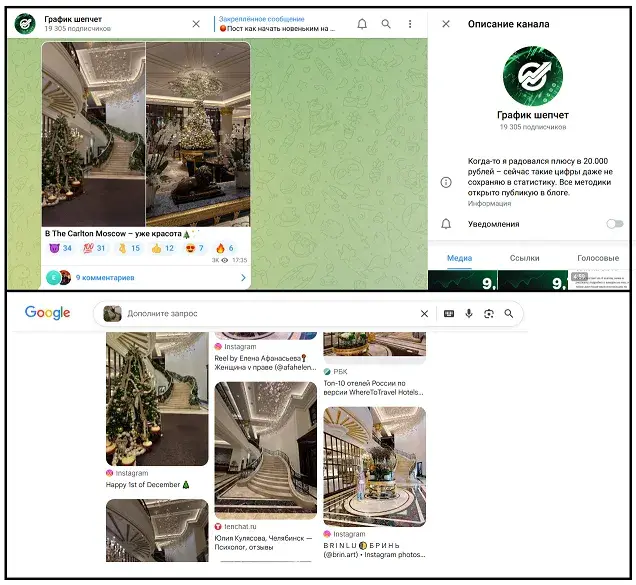Image resolution: width=636 pixels, height=585 pixels.
Task: Click the 19 305 подписчиков header text
Action: pyautogui.click(x=77, y=28)
